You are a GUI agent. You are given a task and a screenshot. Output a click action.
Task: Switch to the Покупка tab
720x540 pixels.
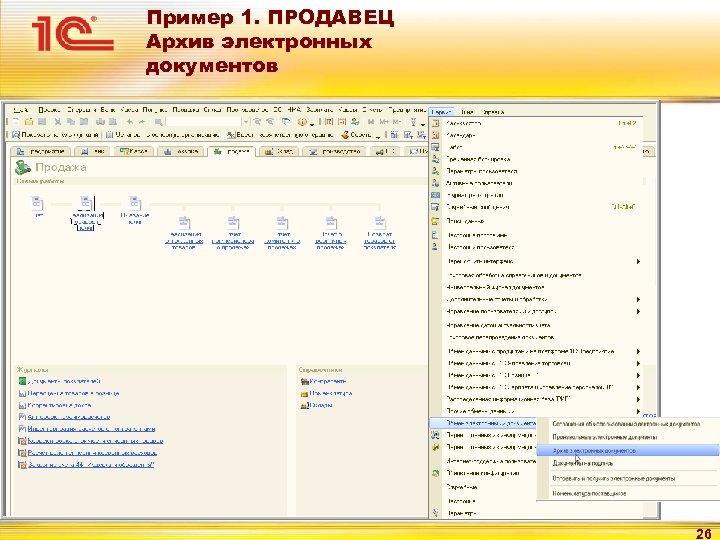point(181,151)
